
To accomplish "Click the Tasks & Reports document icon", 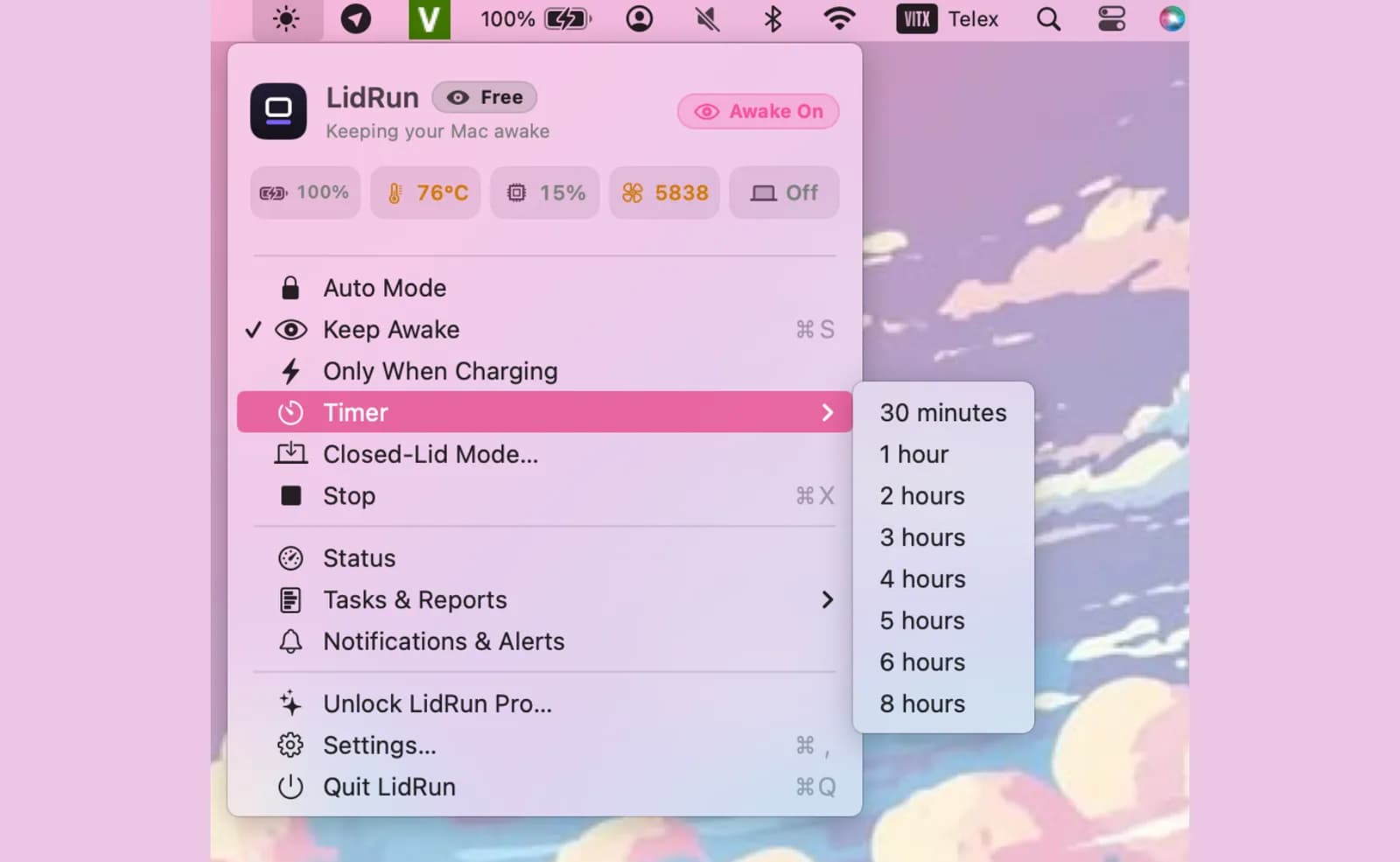I will (290, 600).
